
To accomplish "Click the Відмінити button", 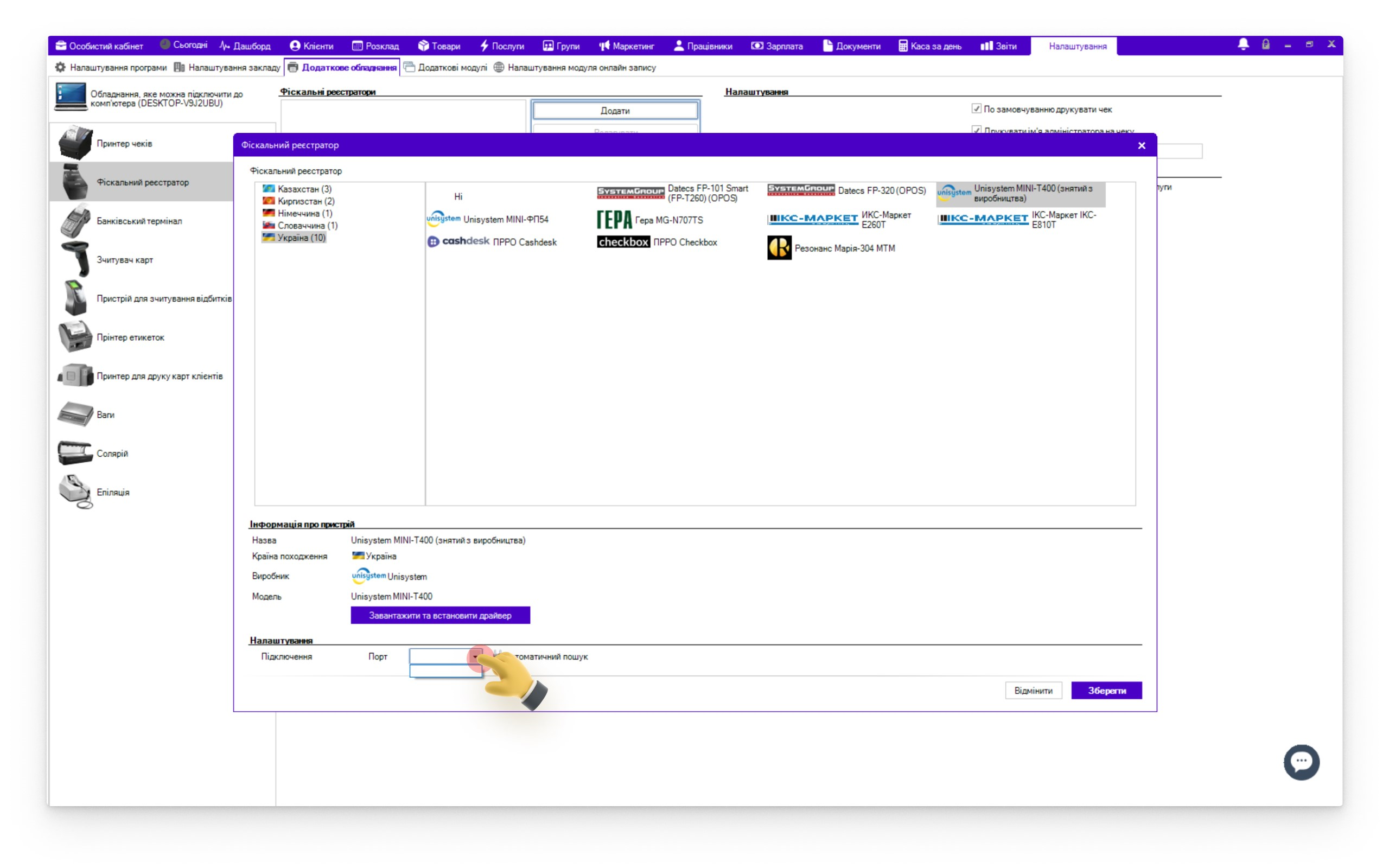I will click(x=1033, y=690).
